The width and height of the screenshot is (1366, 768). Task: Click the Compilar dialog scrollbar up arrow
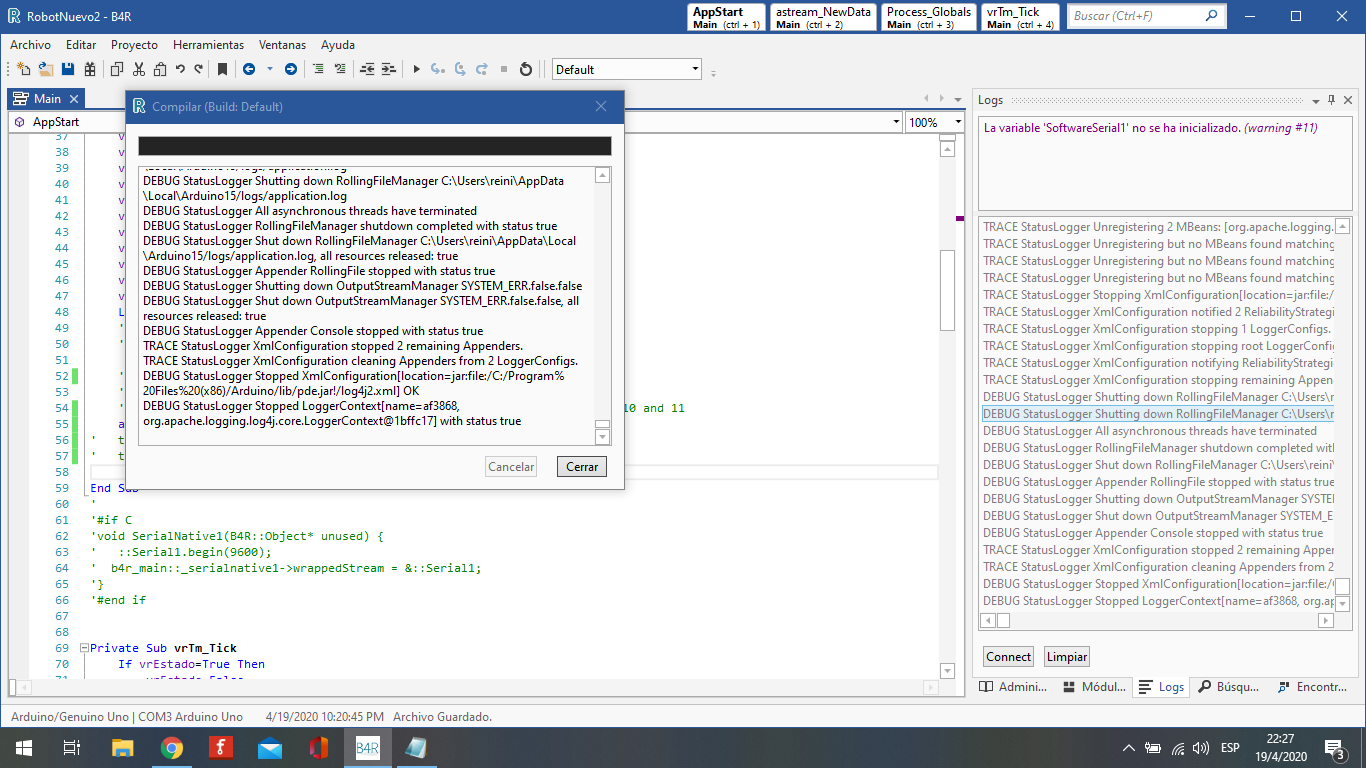coord(602,175)
